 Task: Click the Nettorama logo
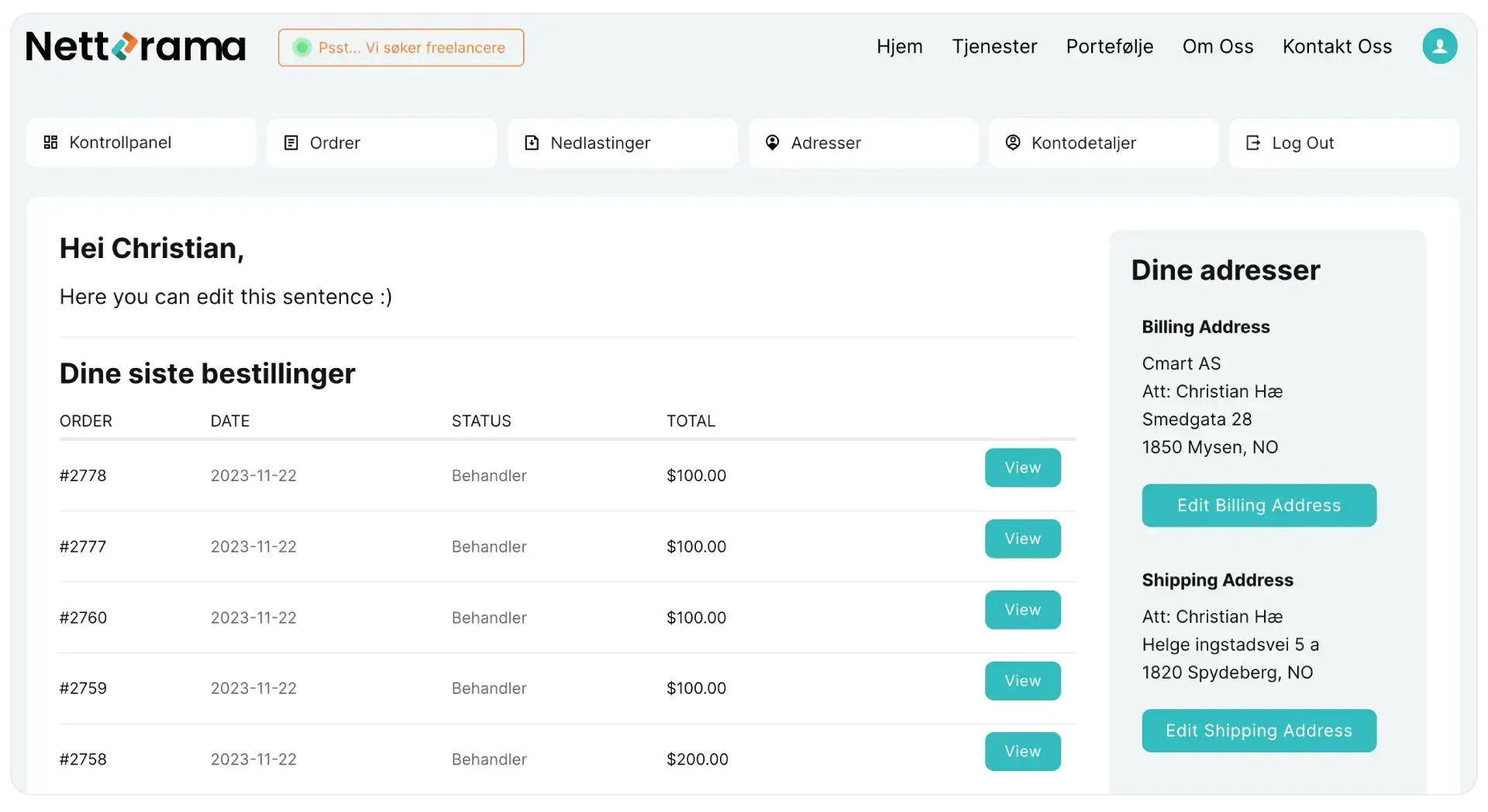(136, 46)
